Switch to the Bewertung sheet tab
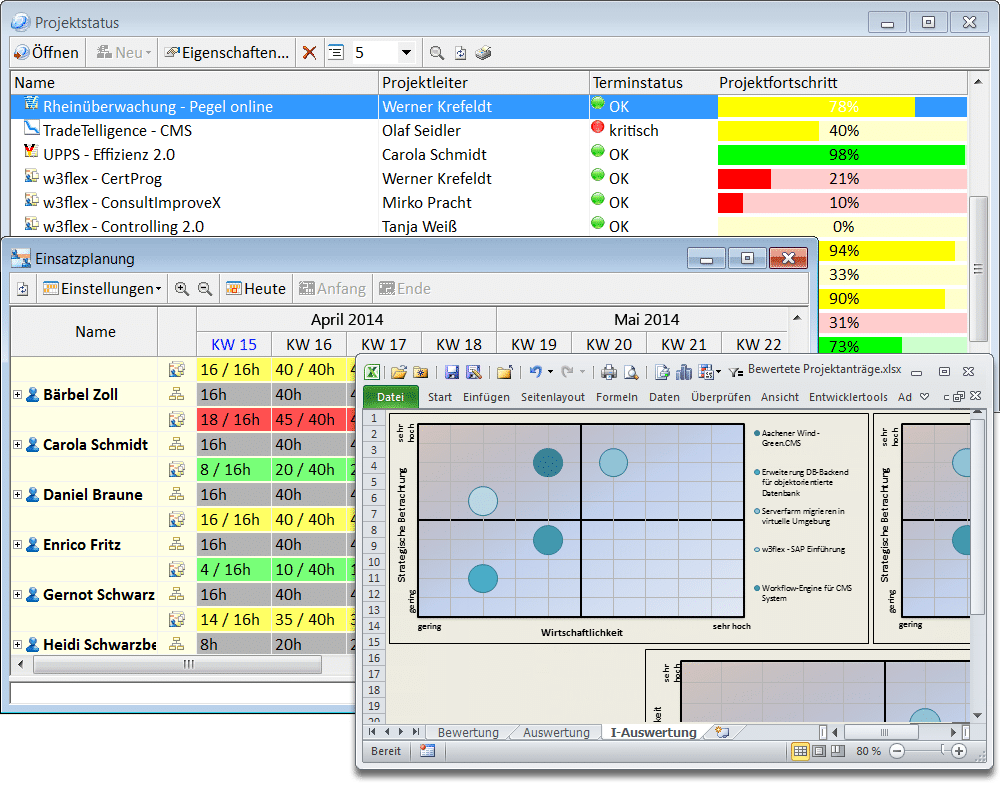 [x=468, y=732]
